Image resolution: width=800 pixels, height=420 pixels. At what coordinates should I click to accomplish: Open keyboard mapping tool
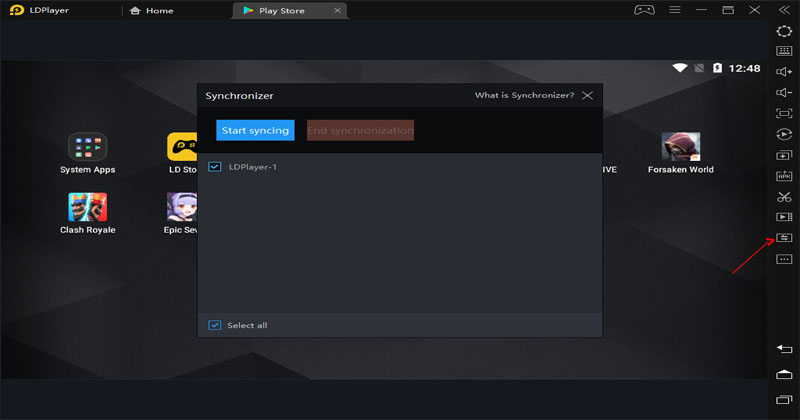pos(784,51)
